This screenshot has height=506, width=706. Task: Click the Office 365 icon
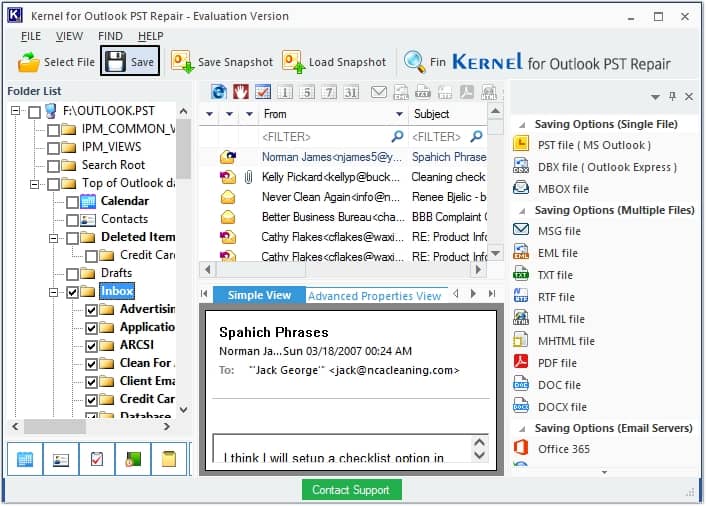521,448
